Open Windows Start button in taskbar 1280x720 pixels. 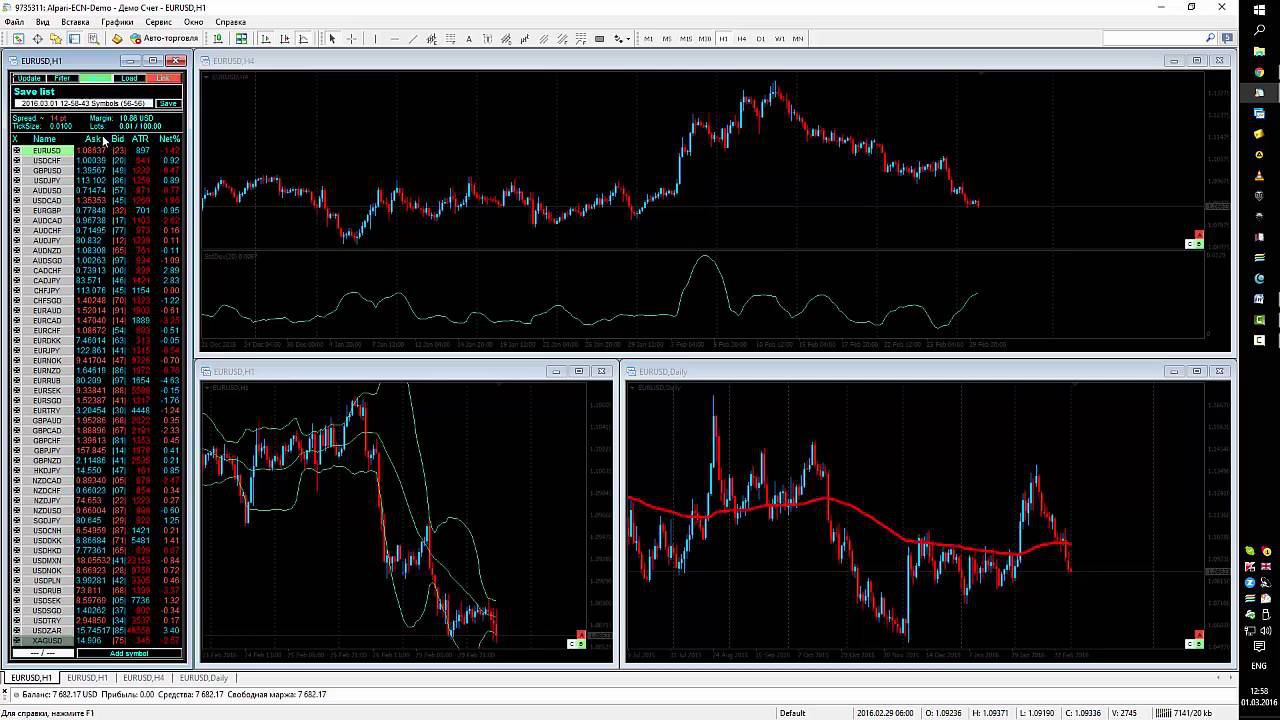(x=1259, y=8)
